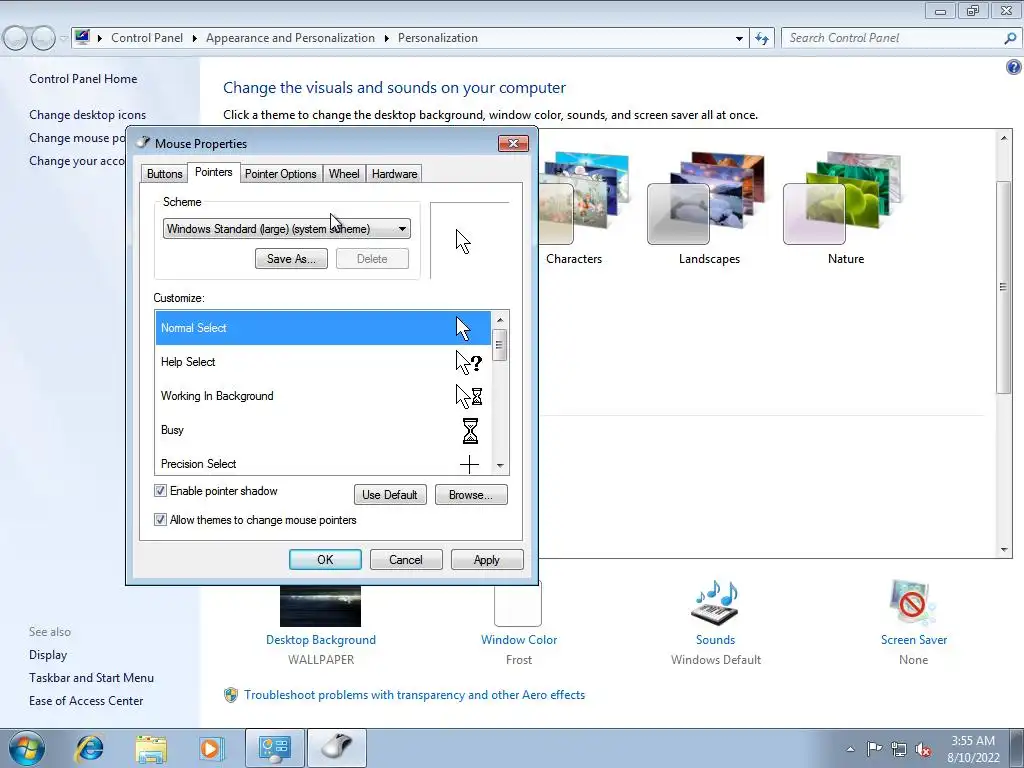The height and width of the screenshot is (768, 1024).
Task: Click the Control Panel taskbar icon
Action: 274,748
